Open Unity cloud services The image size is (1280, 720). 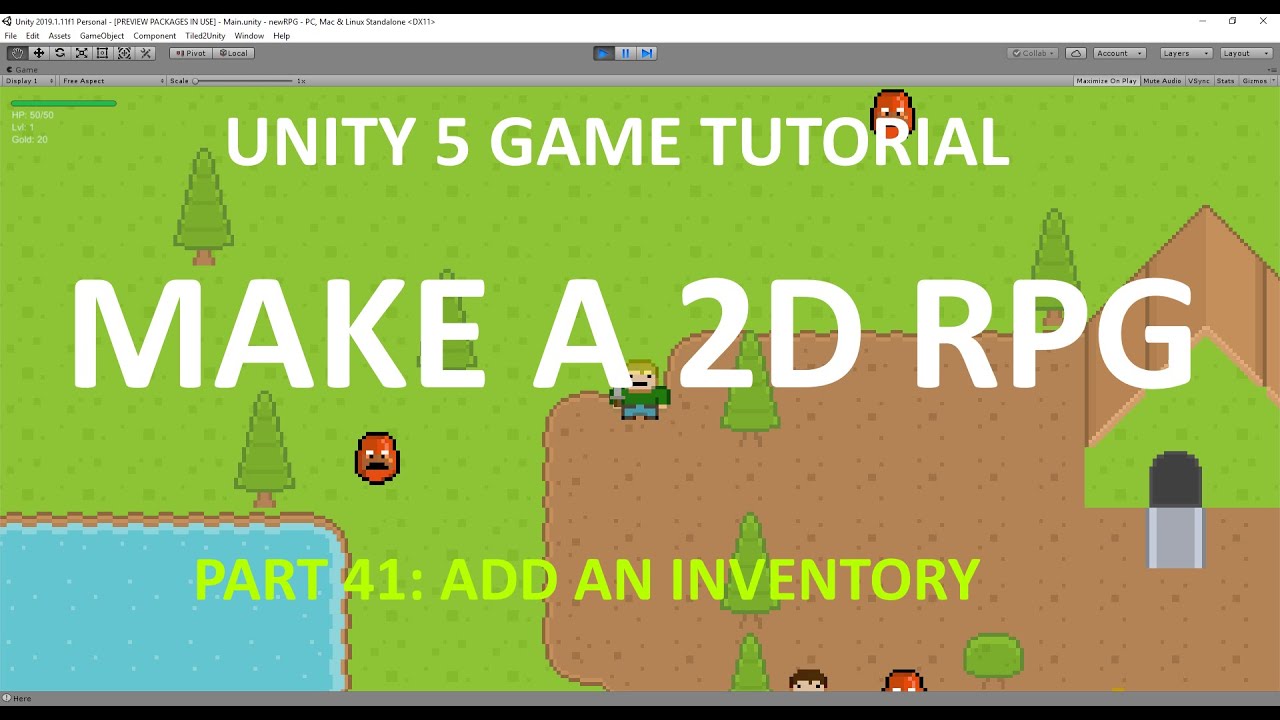click(1075, 53)
